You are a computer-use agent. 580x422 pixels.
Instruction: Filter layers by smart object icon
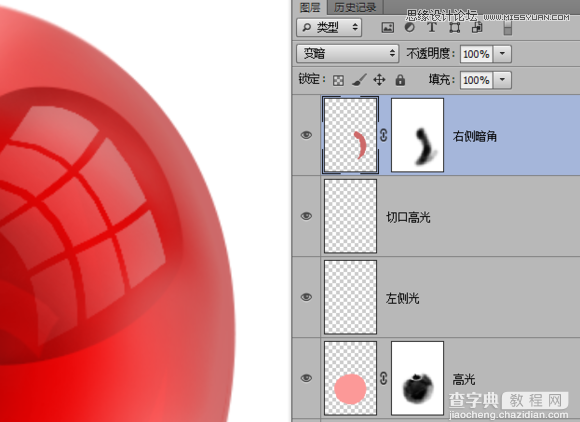pyautogui.click(x=477, y=27)
